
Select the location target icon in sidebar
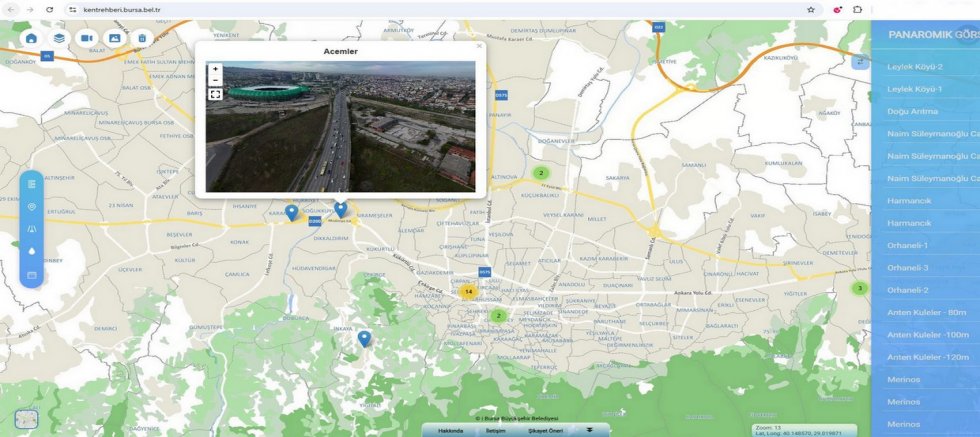32,206
